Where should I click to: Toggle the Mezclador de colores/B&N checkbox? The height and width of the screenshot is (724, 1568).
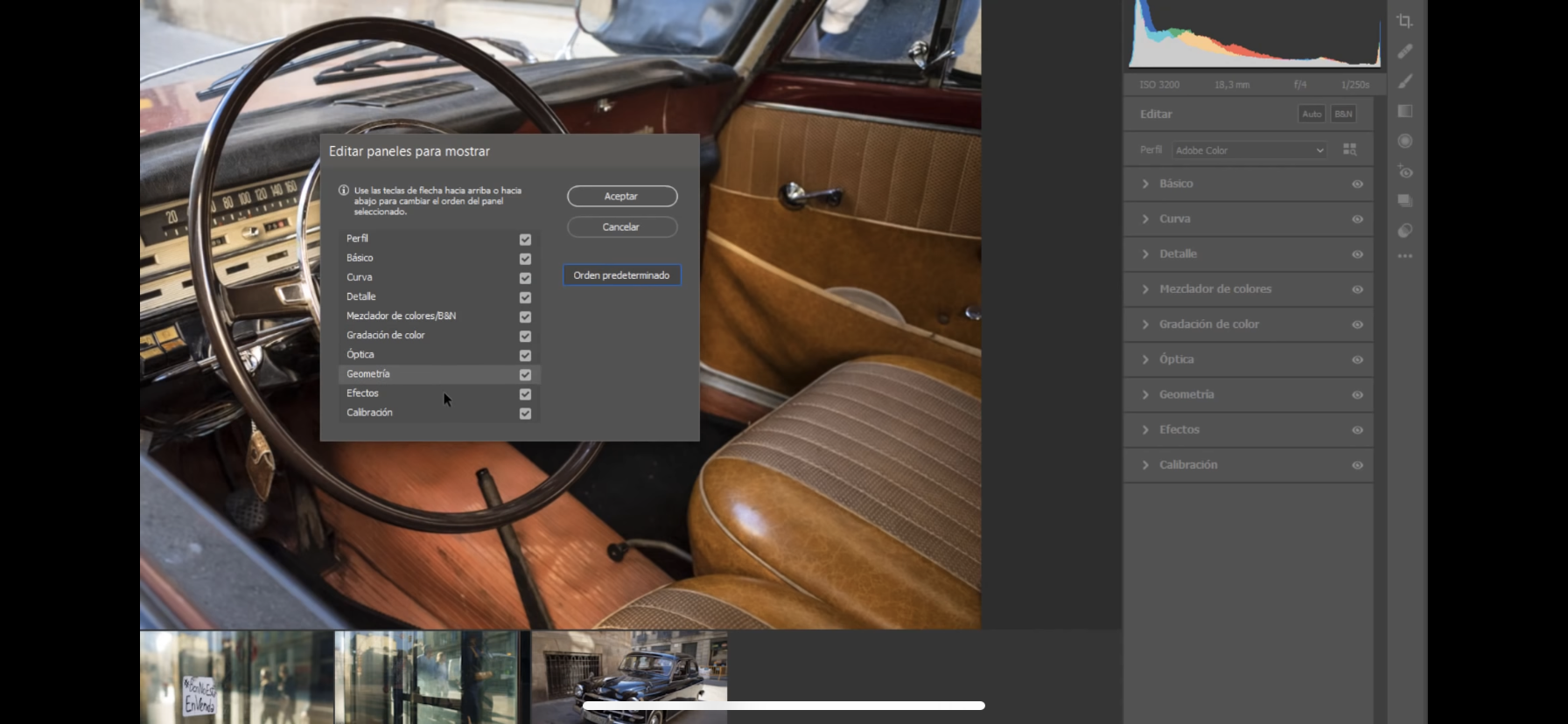click(x=525, y=317)
